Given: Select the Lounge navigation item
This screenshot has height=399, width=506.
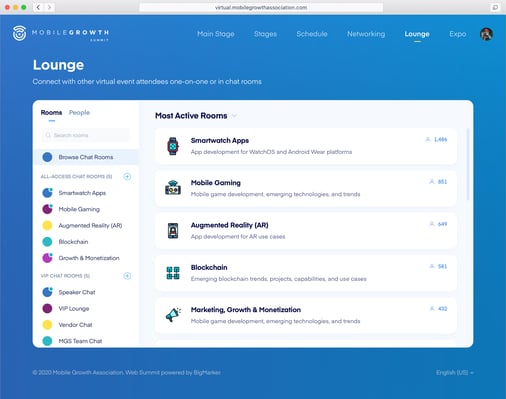Looking at the screenshot, I should [x=417, y=34].
